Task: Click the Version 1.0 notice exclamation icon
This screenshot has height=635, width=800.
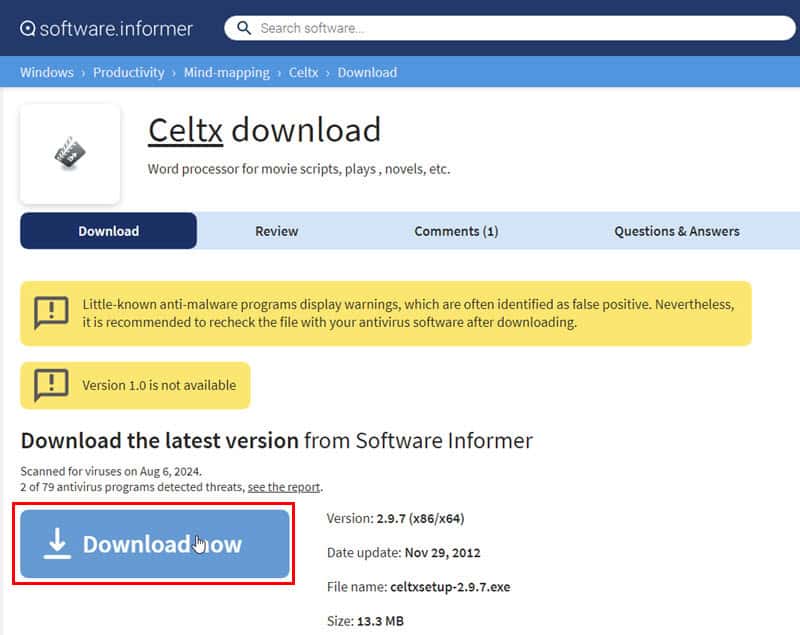Action: pyautogui.click(x=50, y=385)
